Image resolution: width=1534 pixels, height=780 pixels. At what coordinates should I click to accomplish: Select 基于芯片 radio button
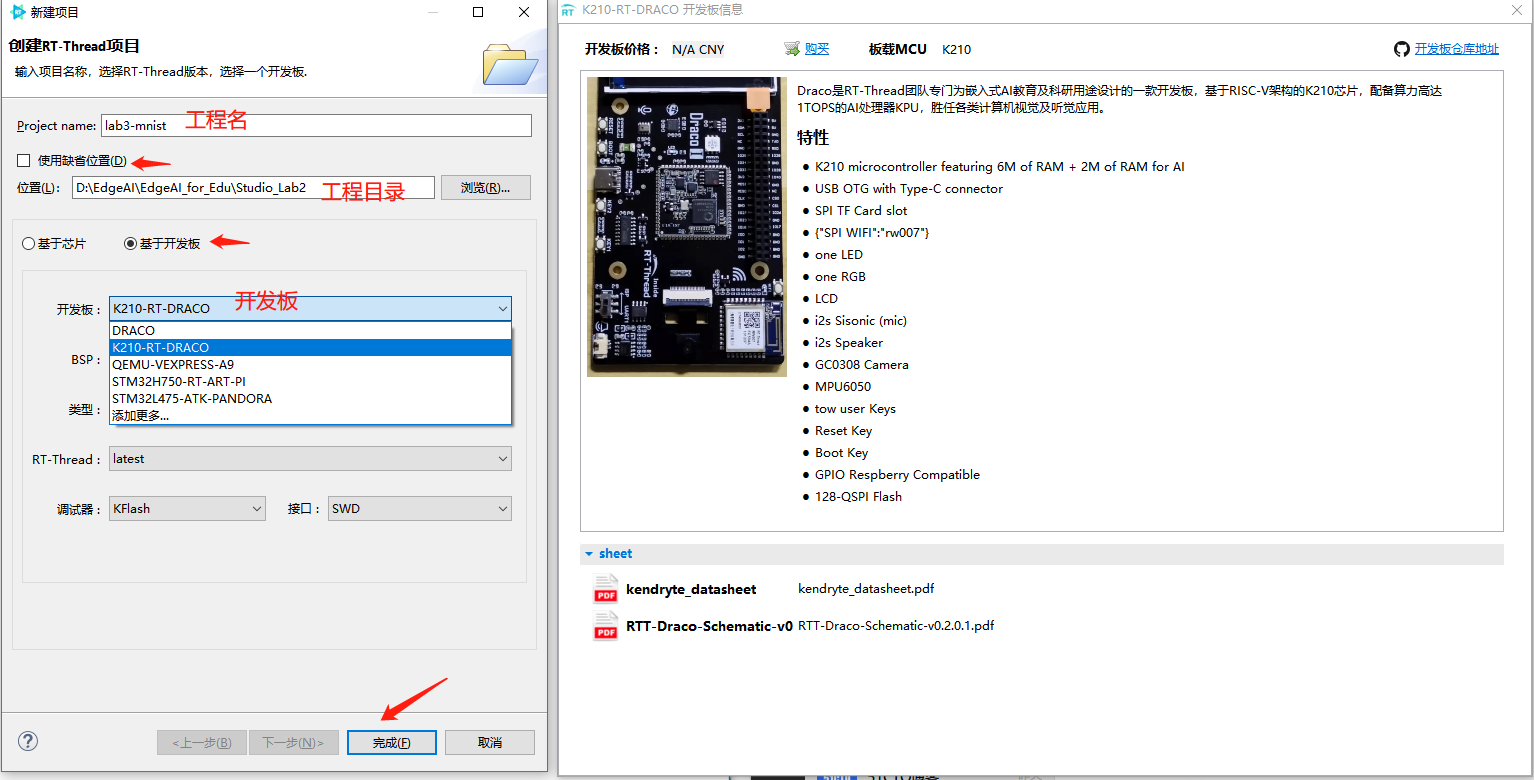(29, 244)
